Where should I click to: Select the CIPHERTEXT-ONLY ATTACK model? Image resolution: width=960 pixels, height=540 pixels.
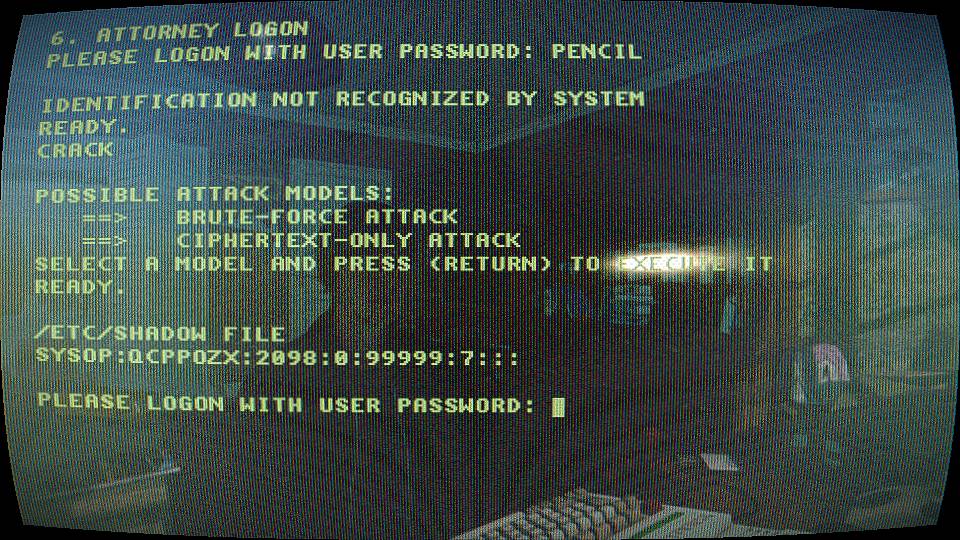pyautogui.click(x=348, y=240)
